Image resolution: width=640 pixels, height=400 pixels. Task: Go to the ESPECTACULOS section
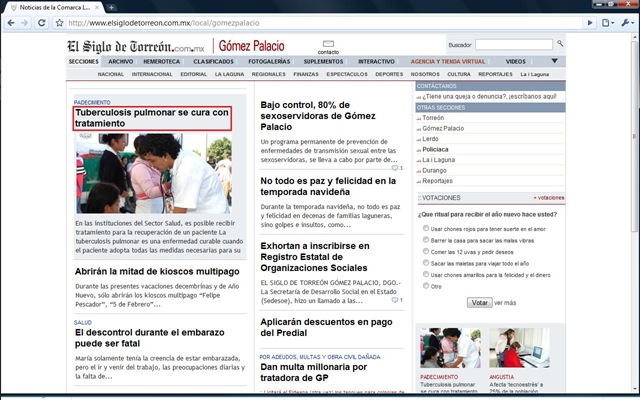(347, 74)
